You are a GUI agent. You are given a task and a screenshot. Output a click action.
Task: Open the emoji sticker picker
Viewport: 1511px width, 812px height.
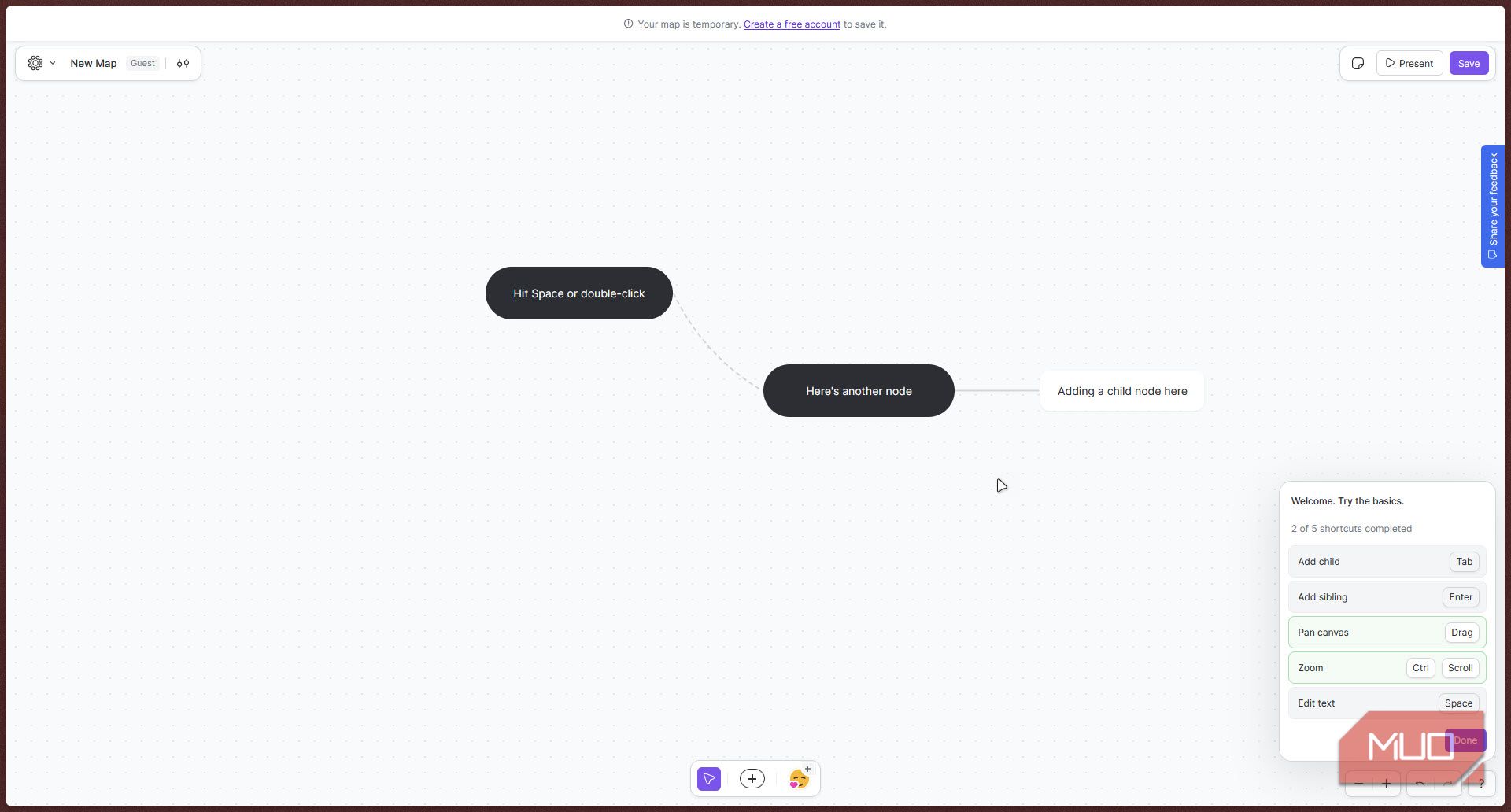point(799,778)
